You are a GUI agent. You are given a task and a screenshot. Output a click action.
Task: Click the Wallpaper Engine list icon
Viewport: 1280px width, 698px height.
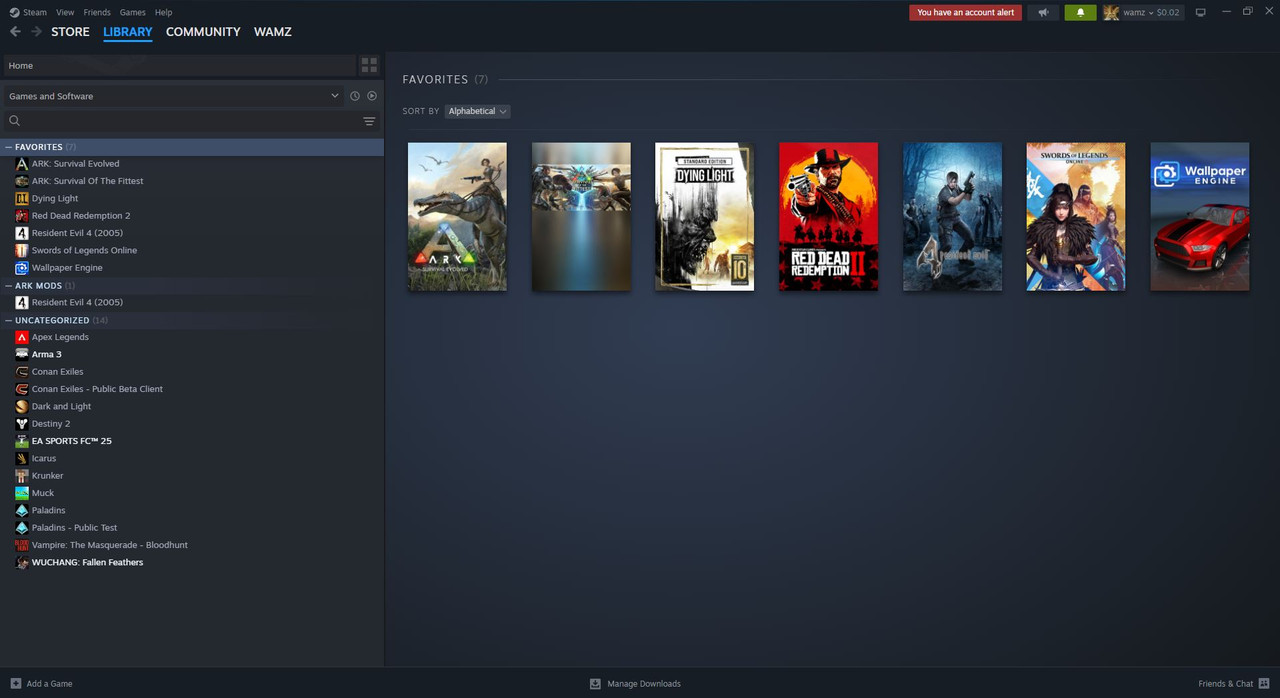point(22,268)
